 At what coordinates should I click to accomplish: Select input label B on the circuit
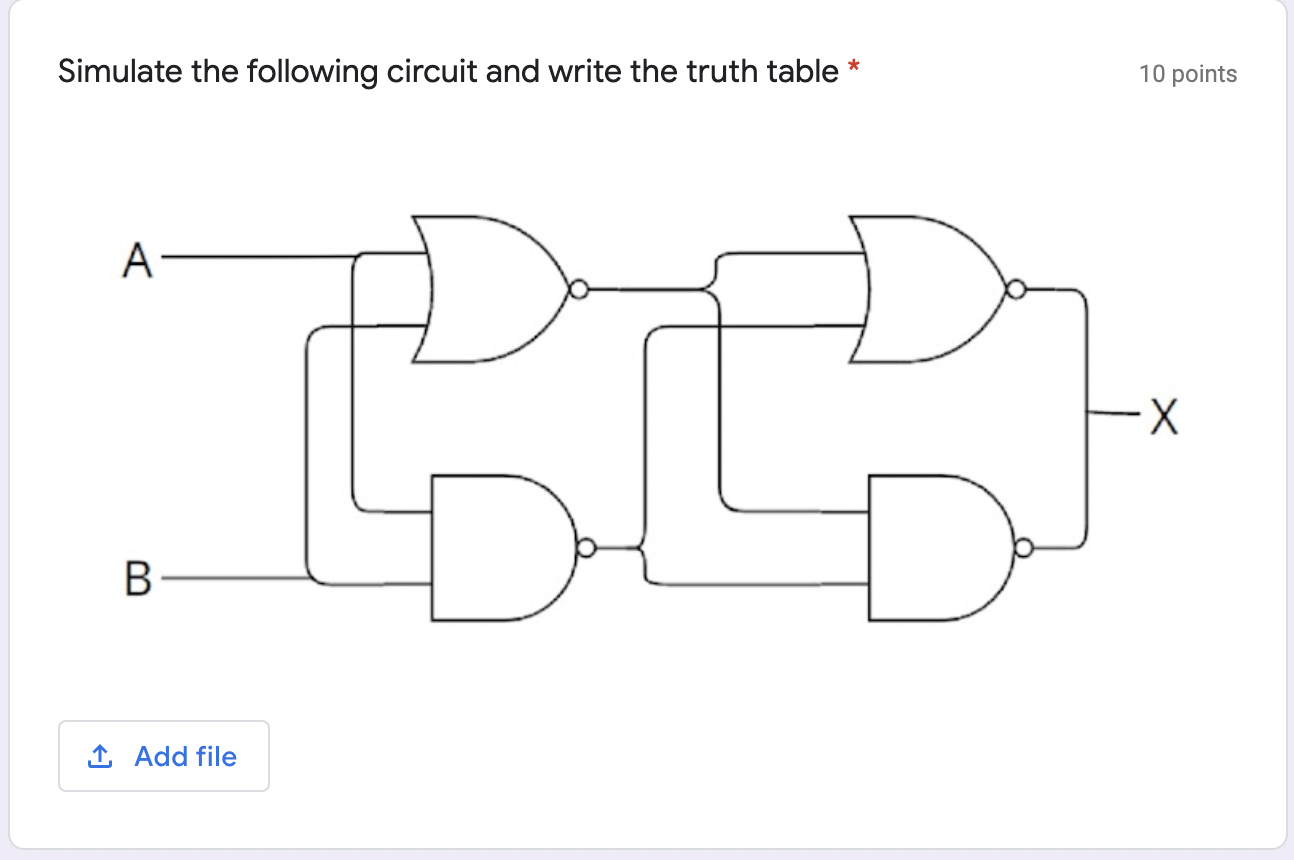click(137, 577)
